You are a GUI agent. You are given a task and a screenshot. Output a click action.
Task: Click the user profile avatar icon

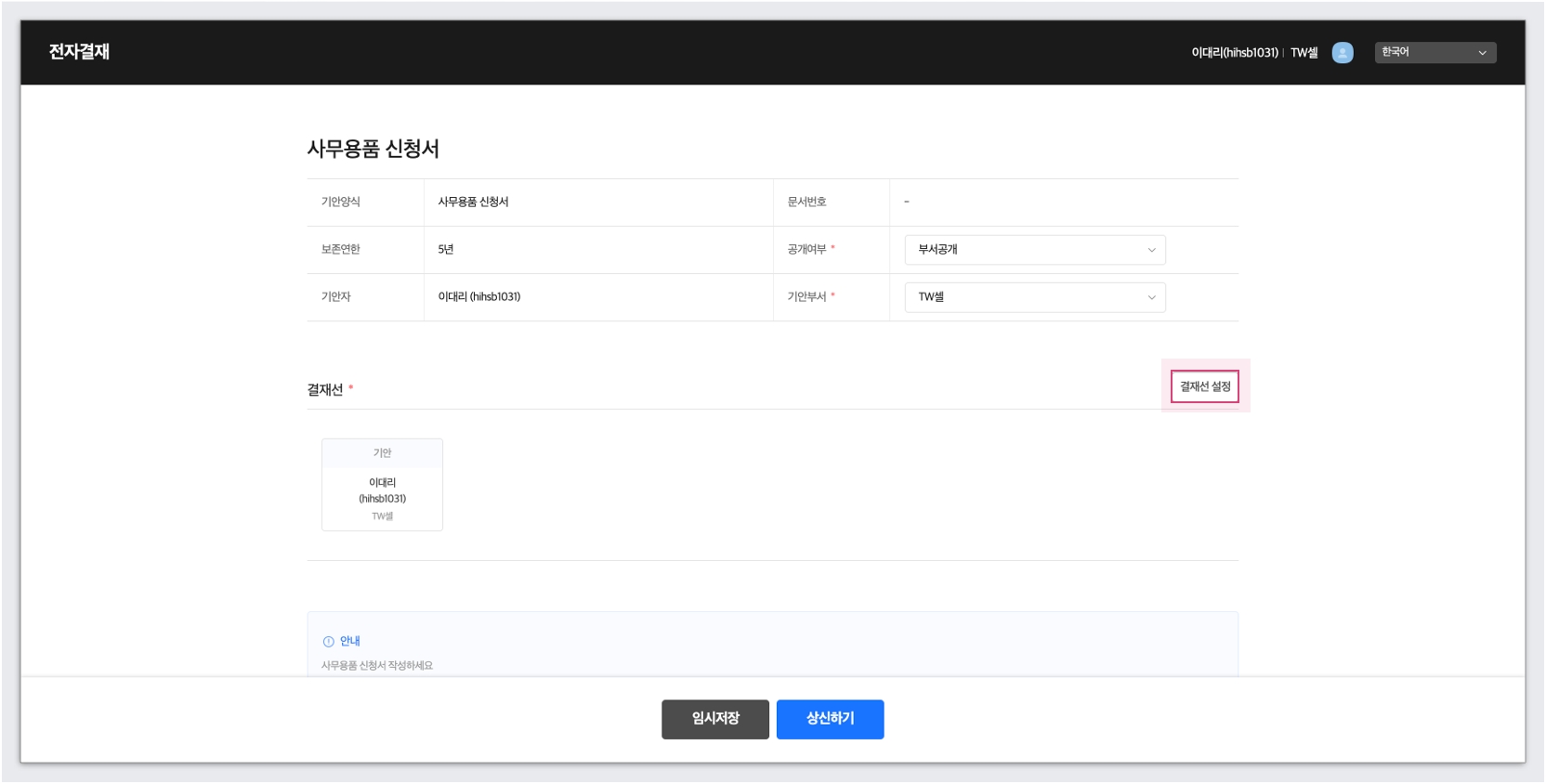click(x=1342, y=53)
